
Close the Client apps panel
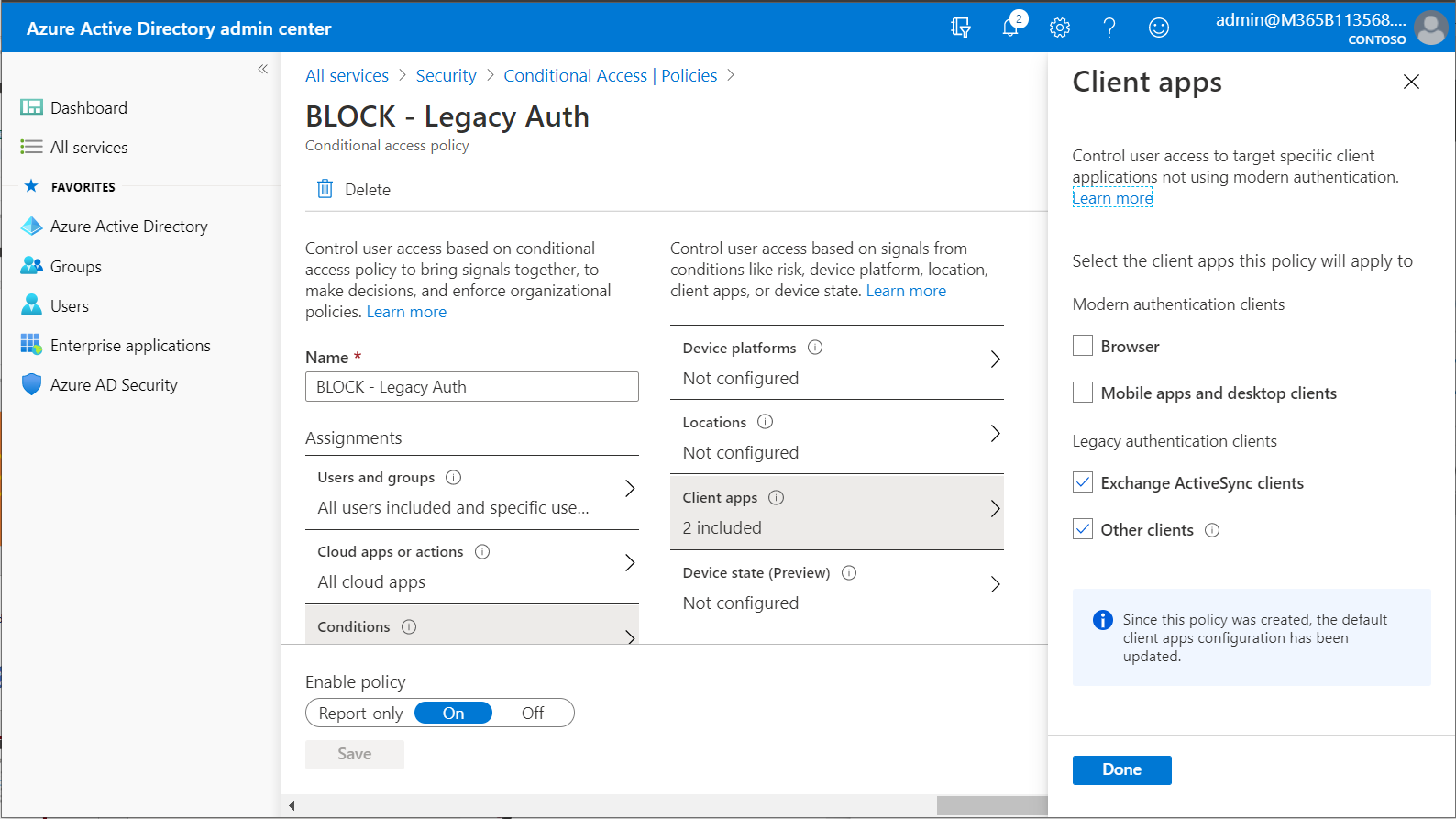1411,82
